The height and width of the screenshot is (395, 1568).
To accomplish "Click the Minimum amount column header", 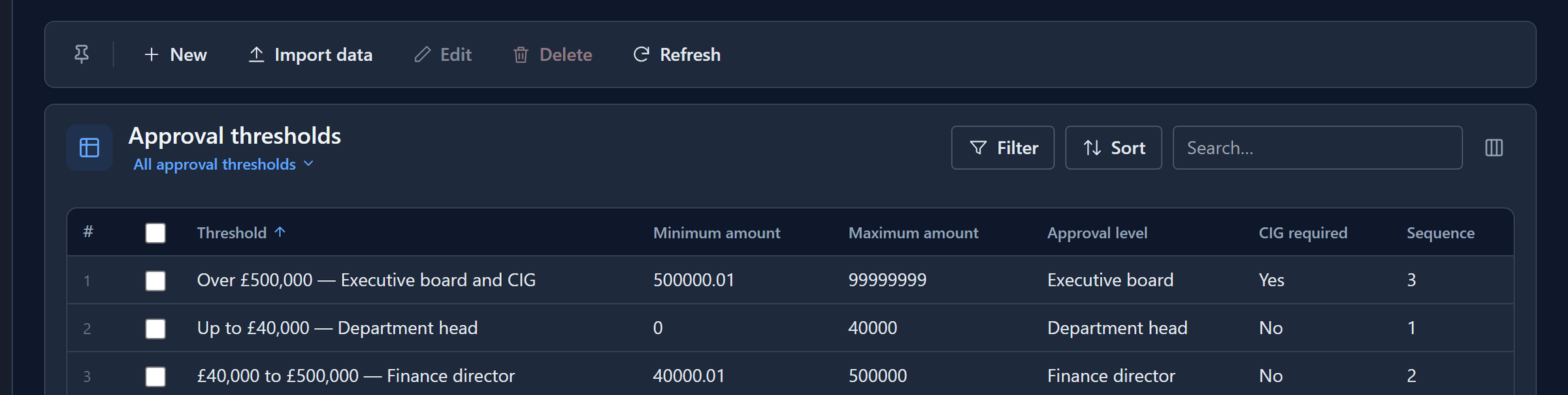I will click(717, 232).
